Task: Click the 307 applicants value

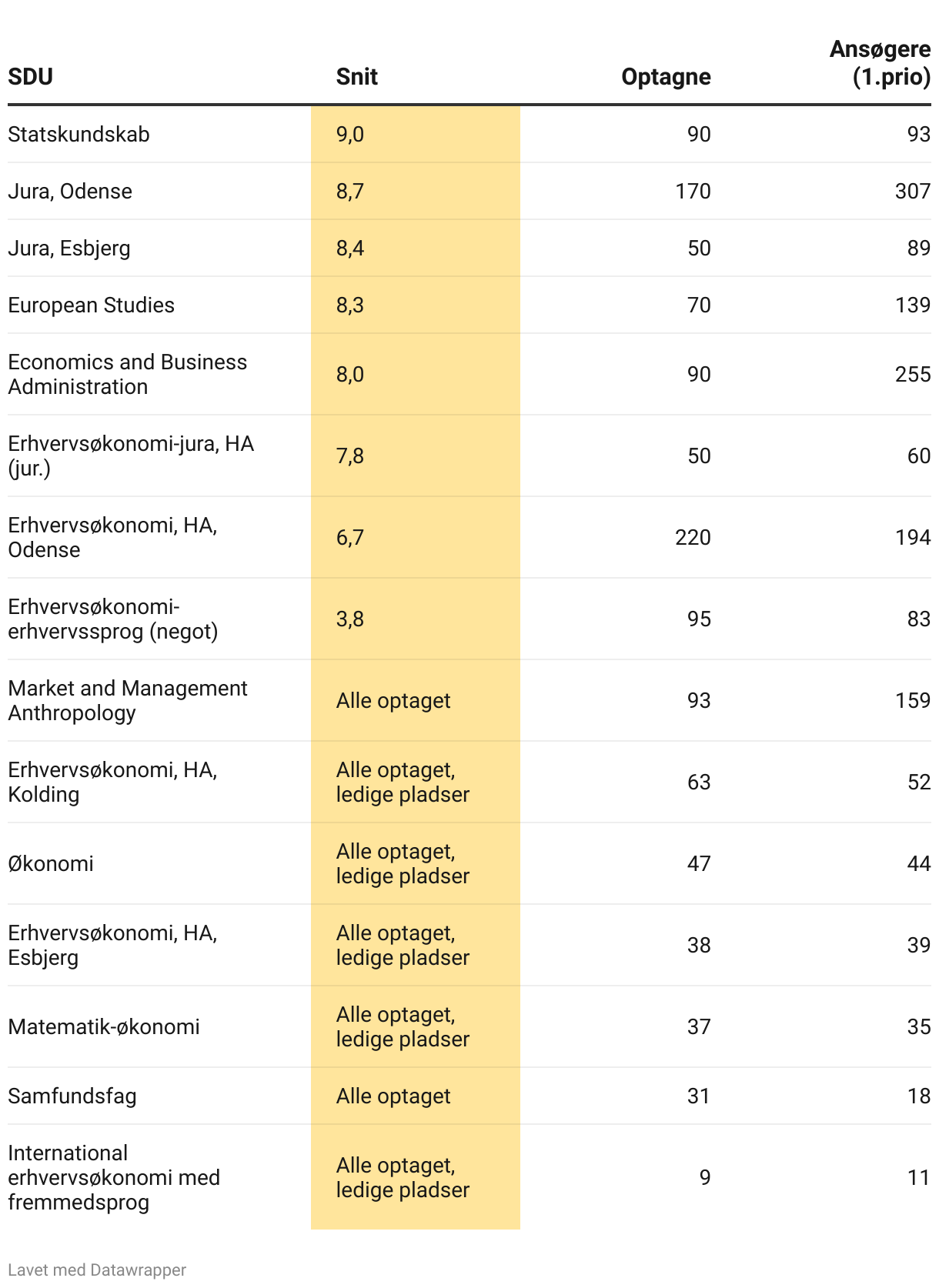Action: tap(913, 191)
